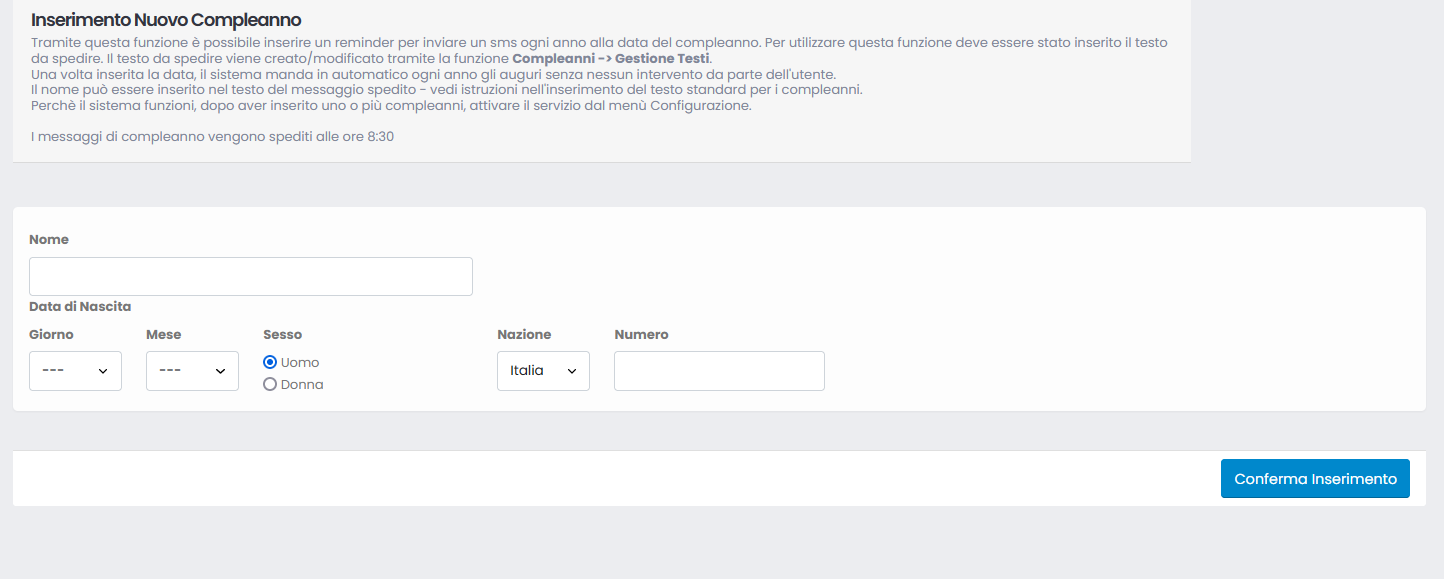Click the Sesso label
The image size is (1444, 579).
coord(283,335)
